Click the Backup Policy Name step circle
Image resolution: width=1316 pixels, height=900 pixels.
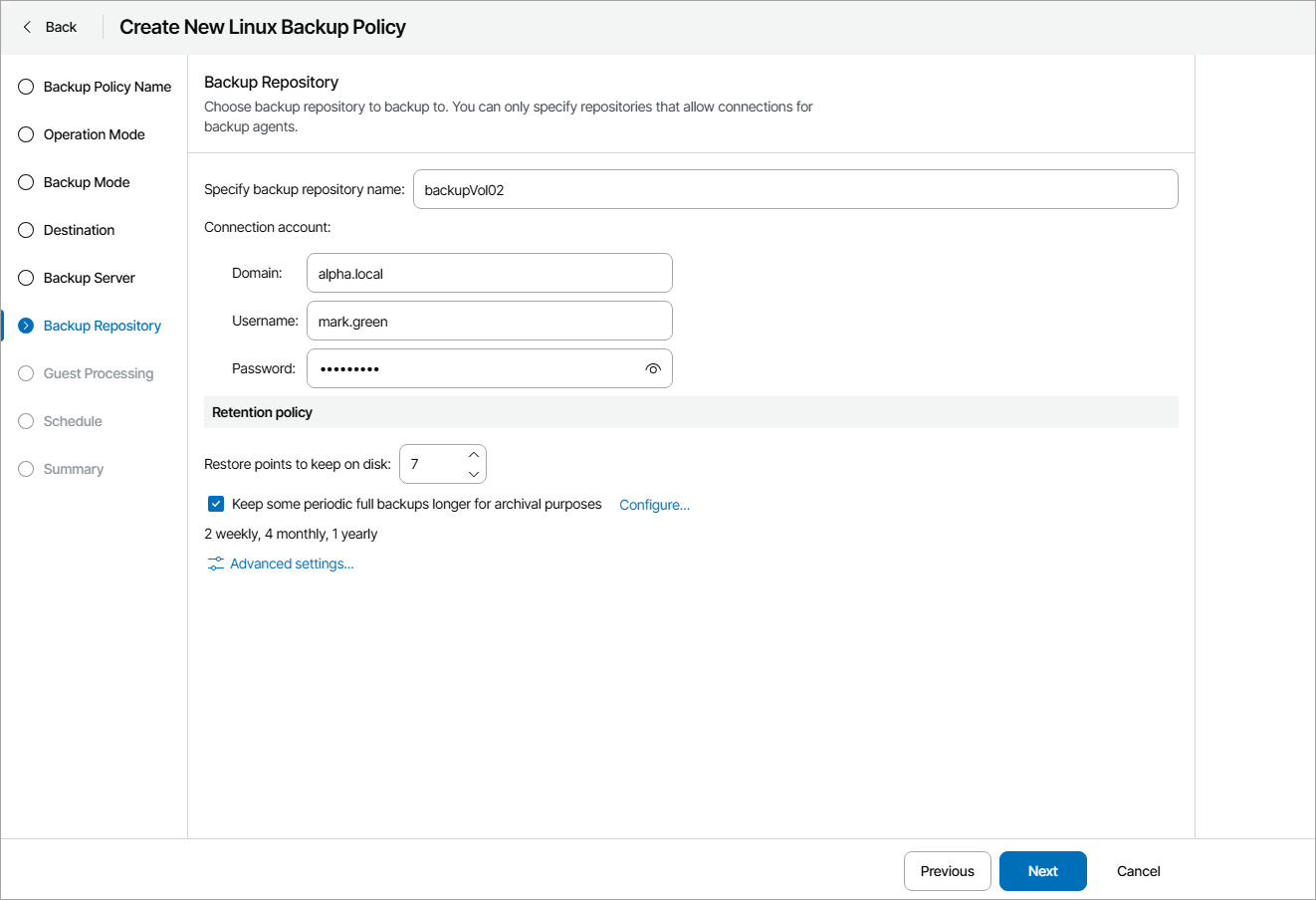click(26, 87)
